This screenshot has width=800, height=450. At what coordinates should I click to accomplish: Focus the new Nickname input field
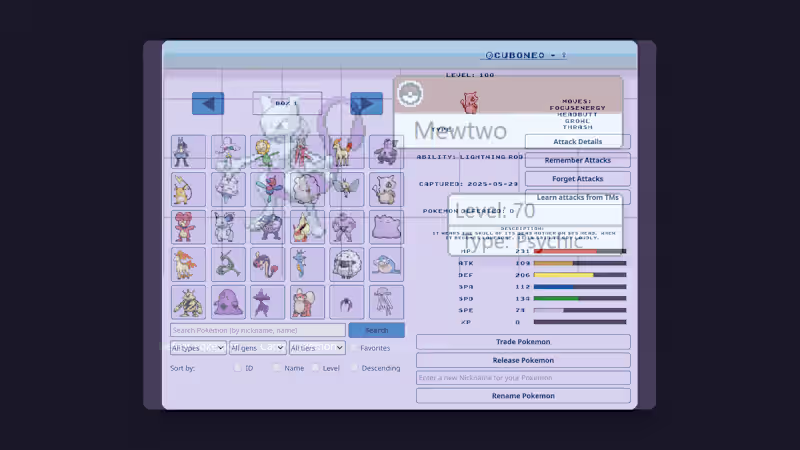pos(523,378)
